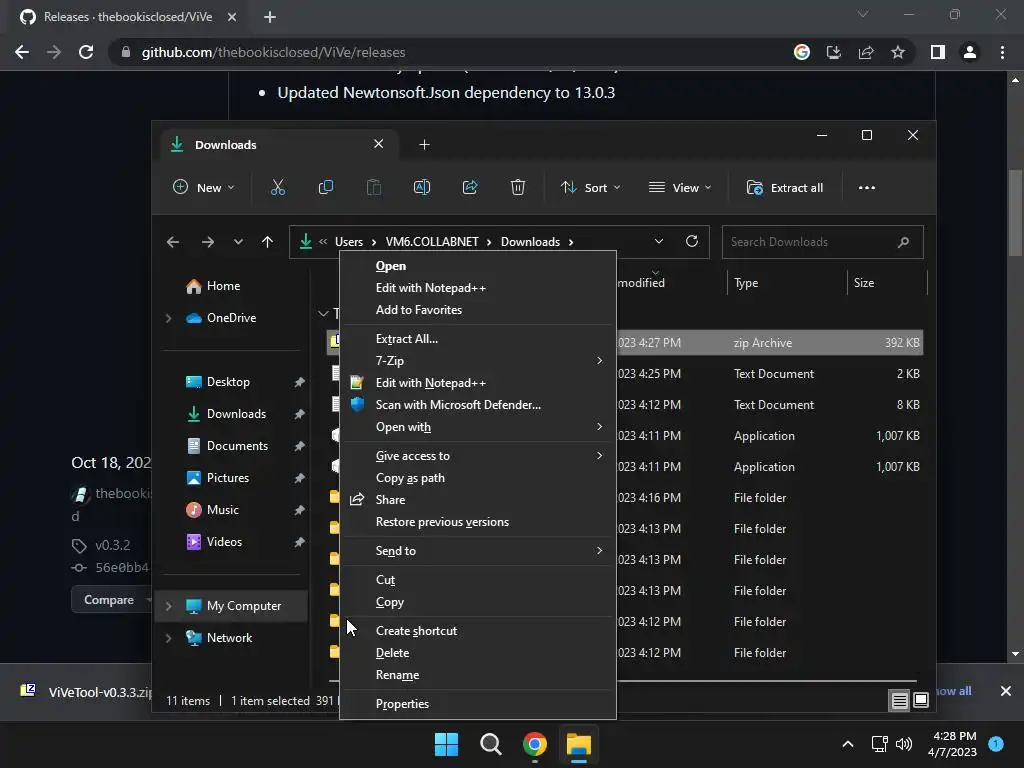
Task: Select Documents in navigation pane
Action: 235,446
